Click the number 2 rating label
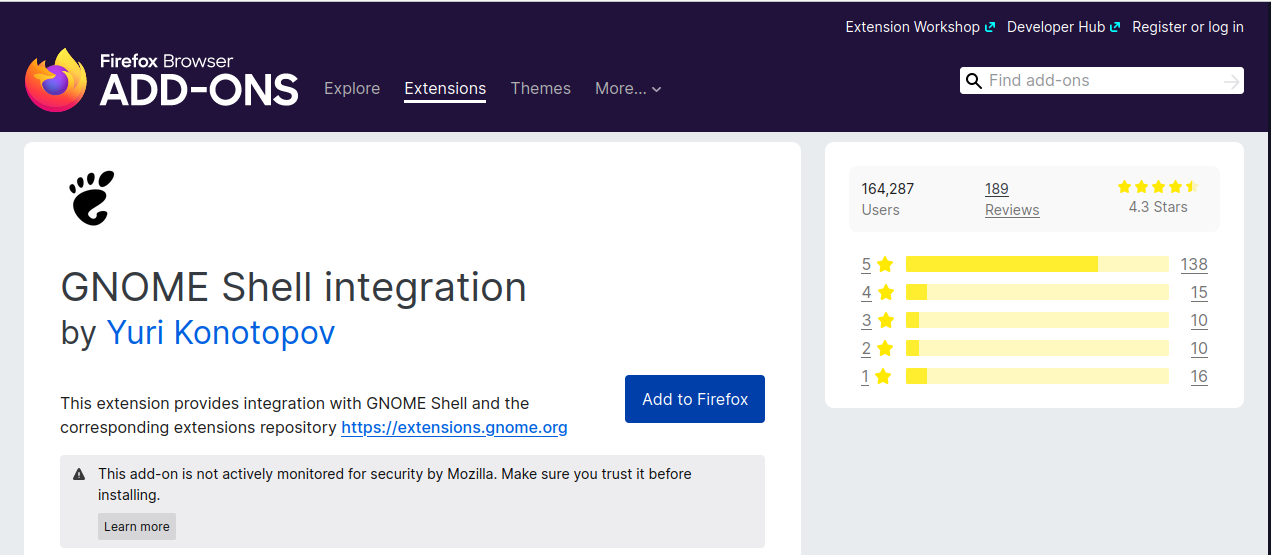1271x555 pixels. 866,348
